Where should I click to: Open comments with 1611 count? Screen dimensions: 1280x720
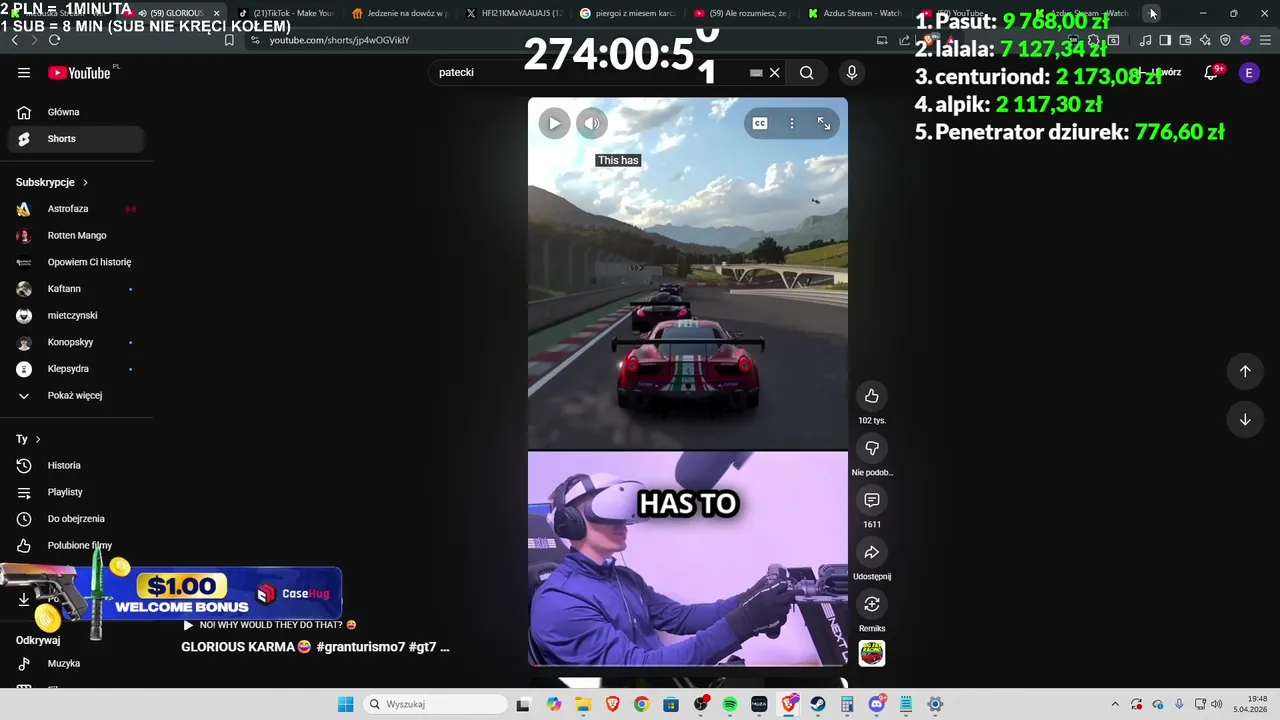872,500
